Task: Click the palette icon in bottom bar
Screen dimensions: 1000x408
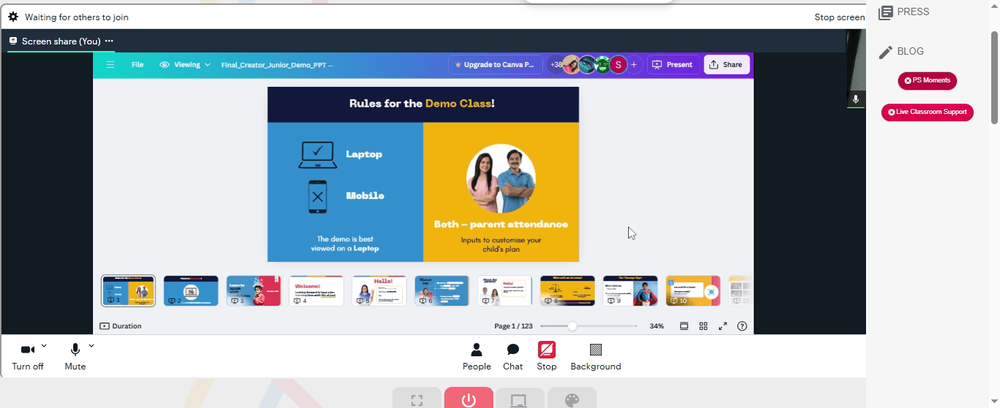Action: coord(572,400)
